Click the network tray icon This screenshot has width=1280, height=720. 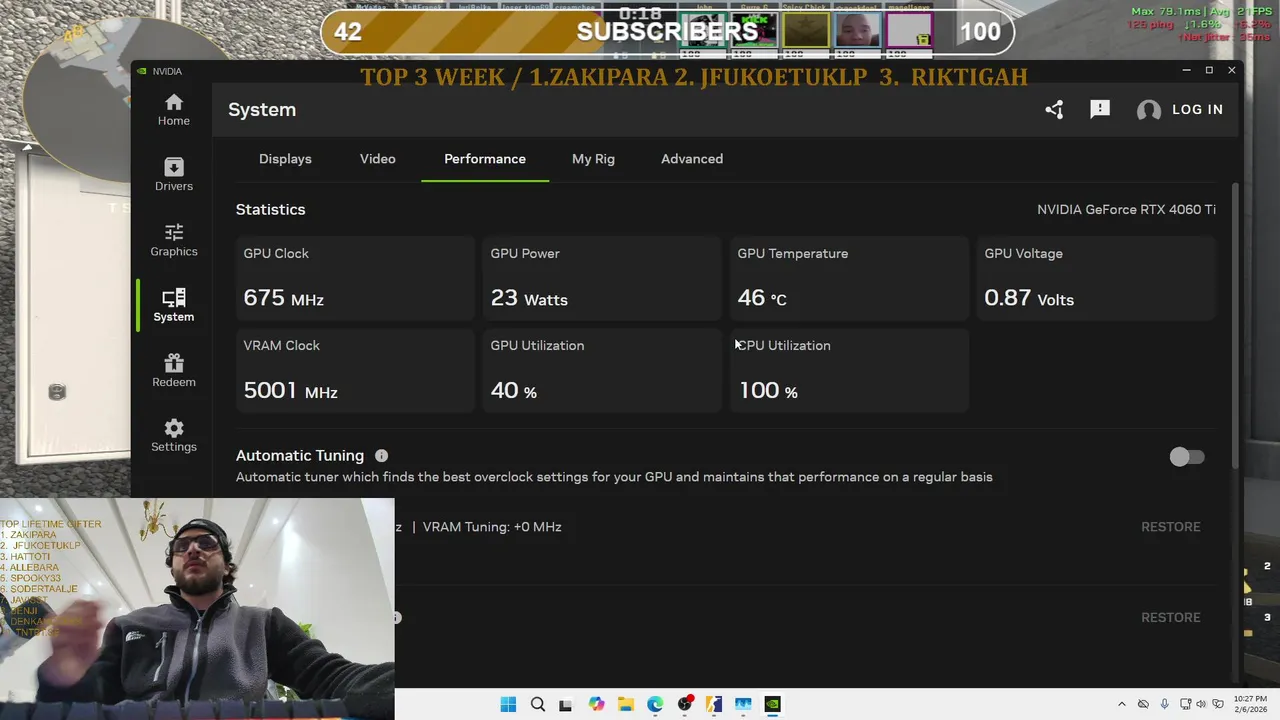(1186, 704)
